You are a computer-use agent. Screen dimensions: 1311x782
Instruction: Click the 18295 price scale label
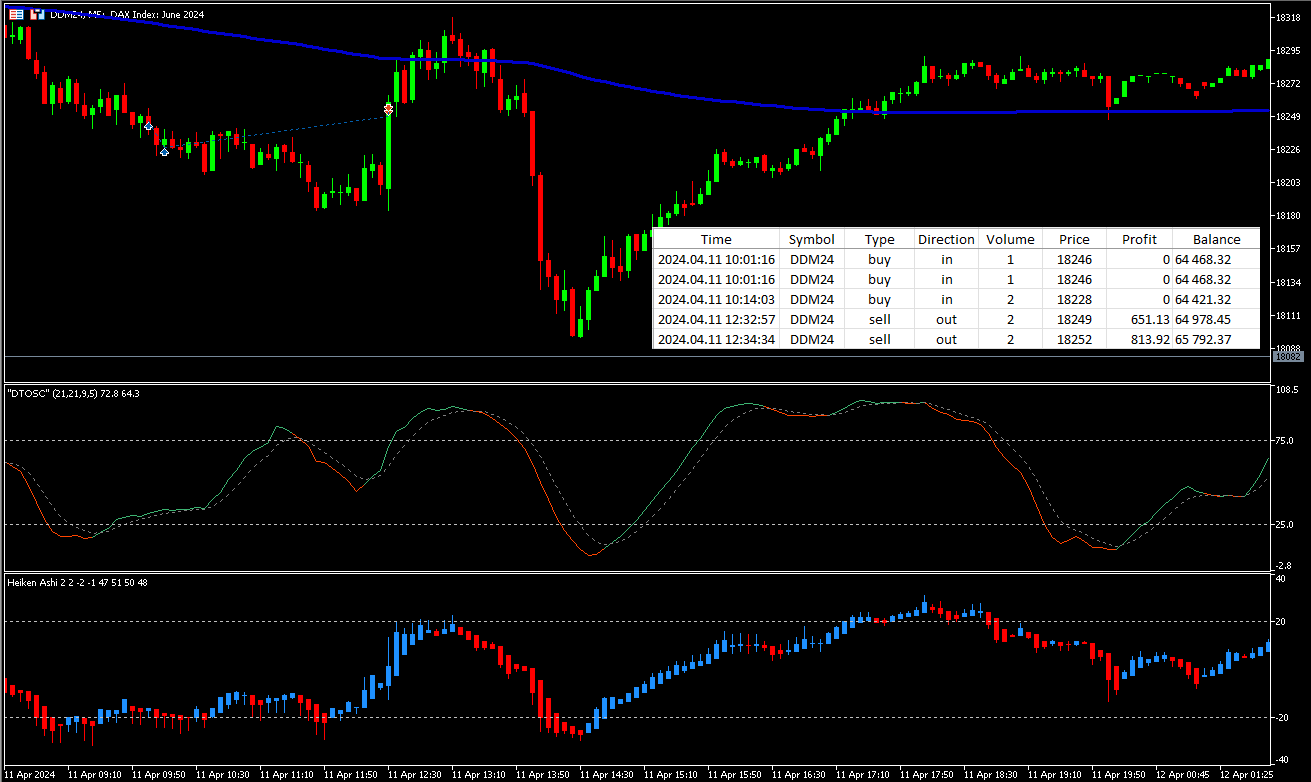(x=1287, y=50)
